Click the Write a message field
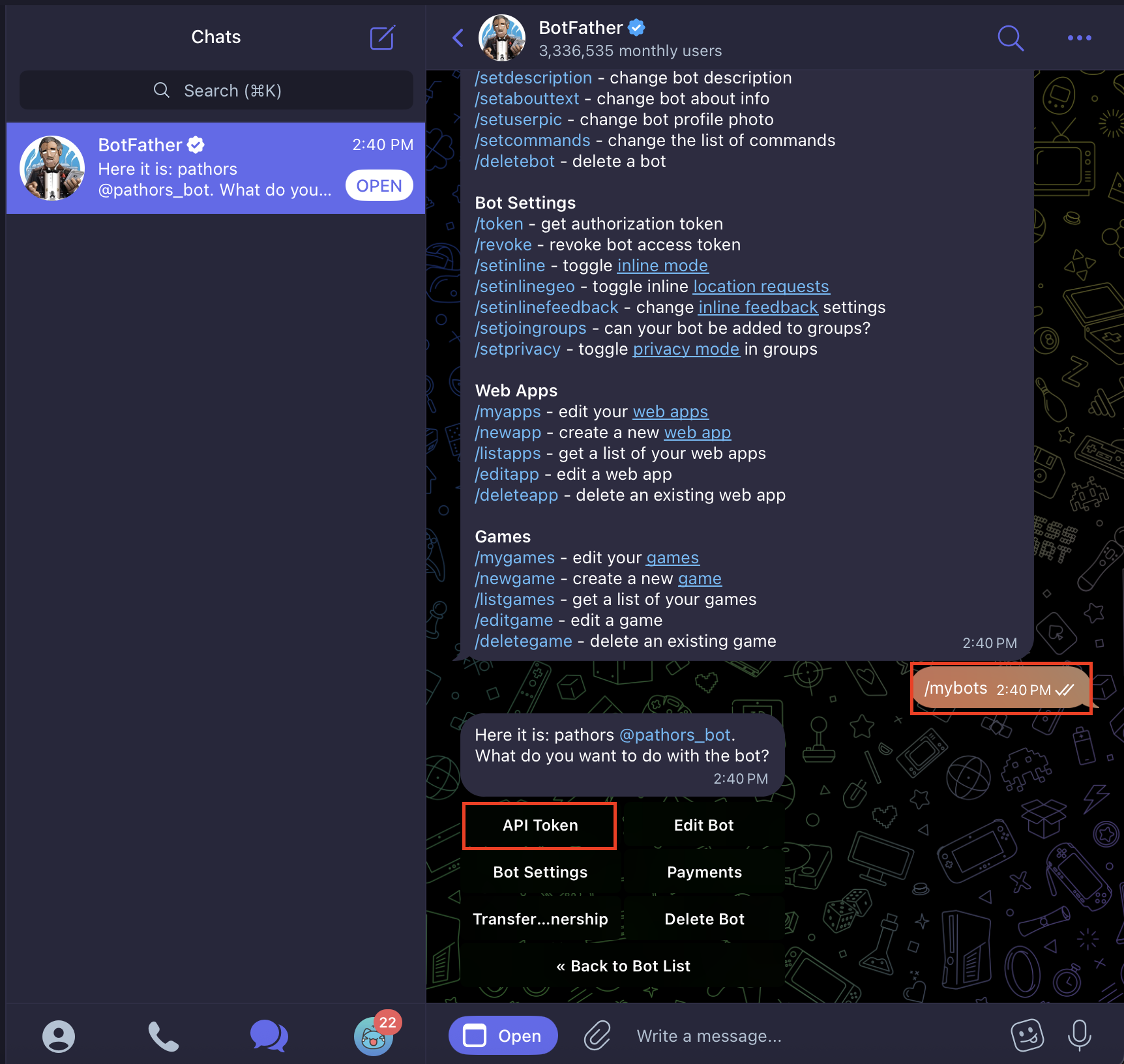 [x=709, y=1035]
